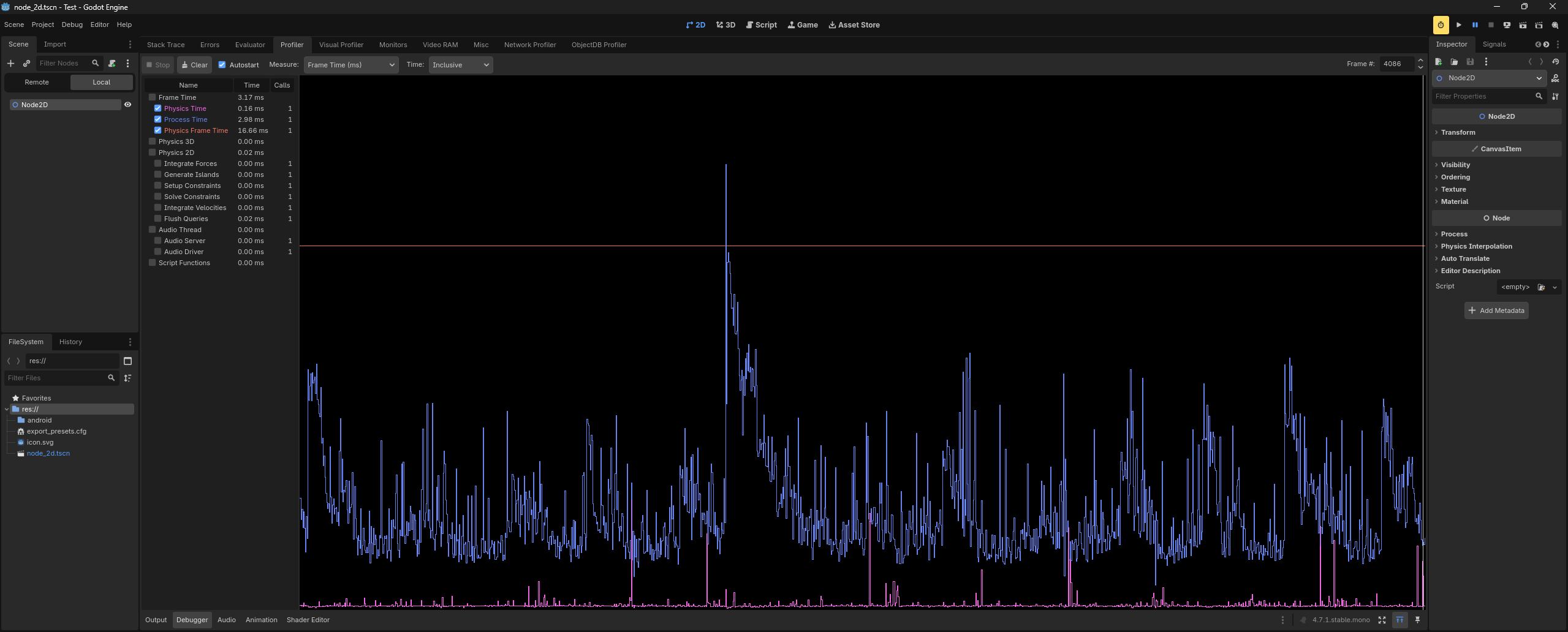Image resolution: width=1568 pixels, height=632 pixels.
Task: Uncheck the Autostart checkbox
Action: [x=222, y=65]
